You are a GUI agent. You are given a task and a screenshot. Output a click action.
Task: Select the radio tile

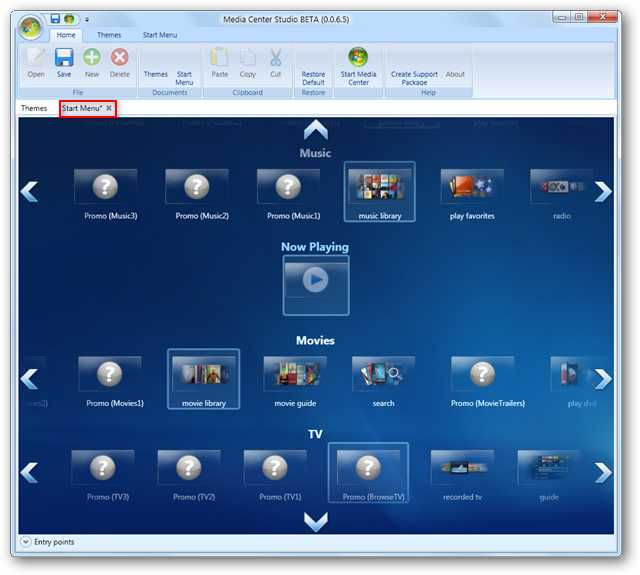point(561,195)
